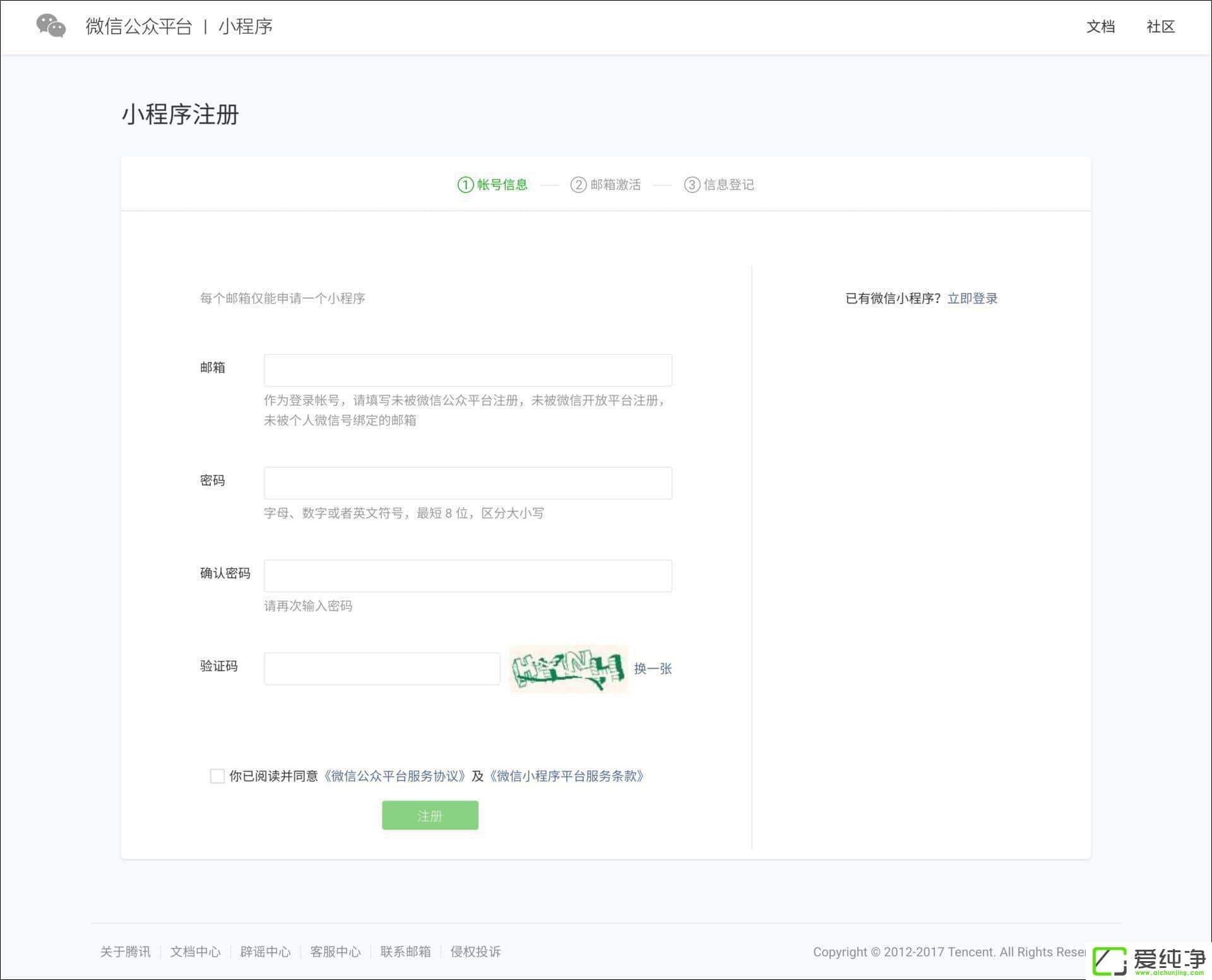Click the 关于腾讯 footer link

125,952
